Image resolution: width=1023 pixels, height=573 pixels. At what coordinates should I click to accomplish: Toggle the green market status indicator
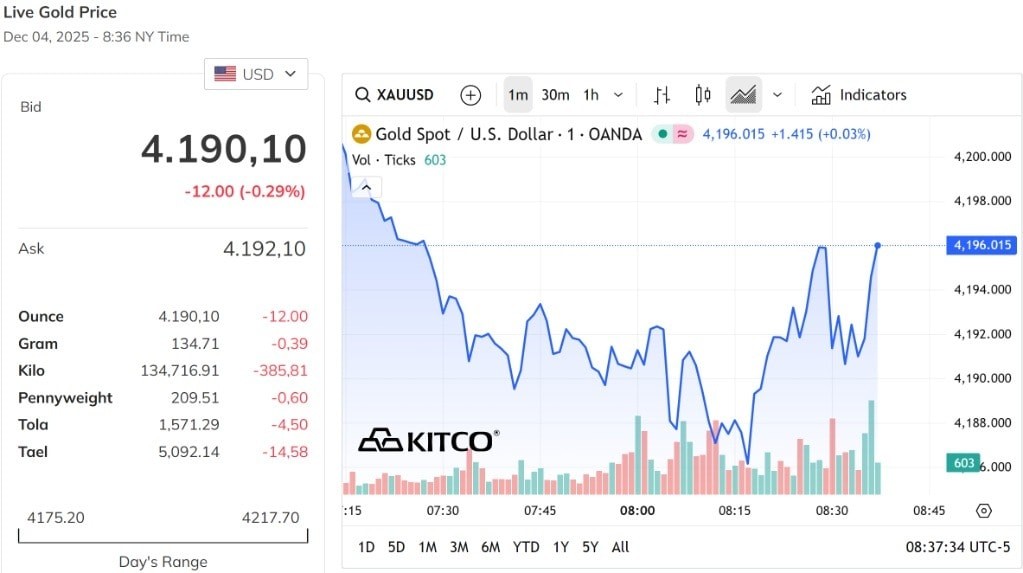click(x=662, y=134)
